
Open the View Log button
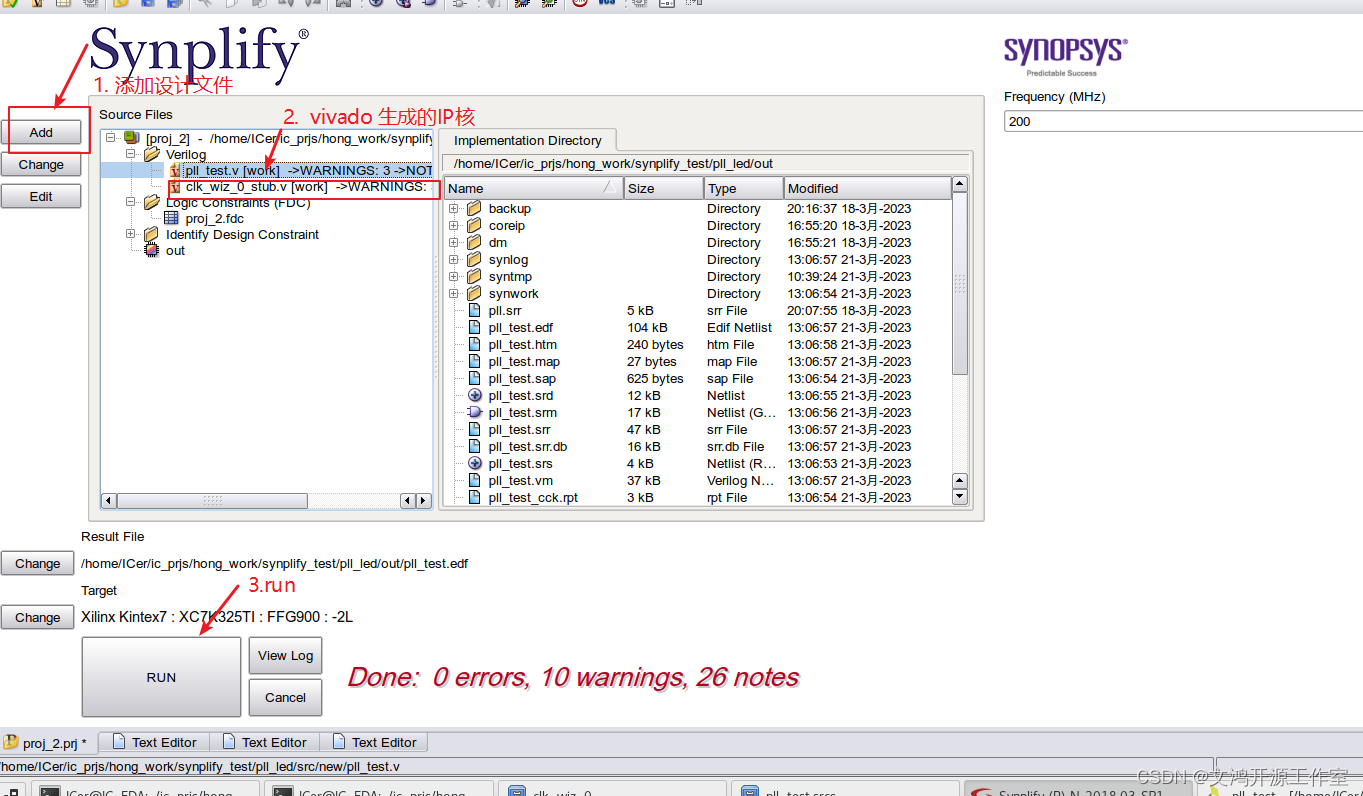click(x=285, y=655)
